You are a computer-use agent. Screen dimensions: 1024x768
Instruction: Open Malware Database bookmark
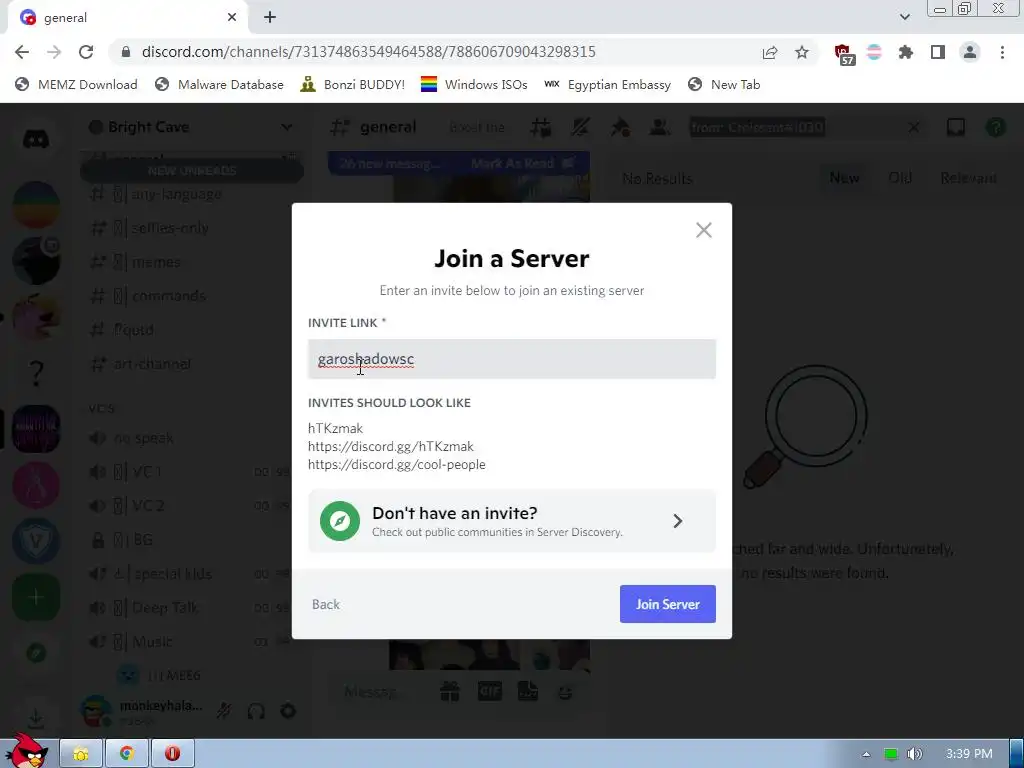219,84
